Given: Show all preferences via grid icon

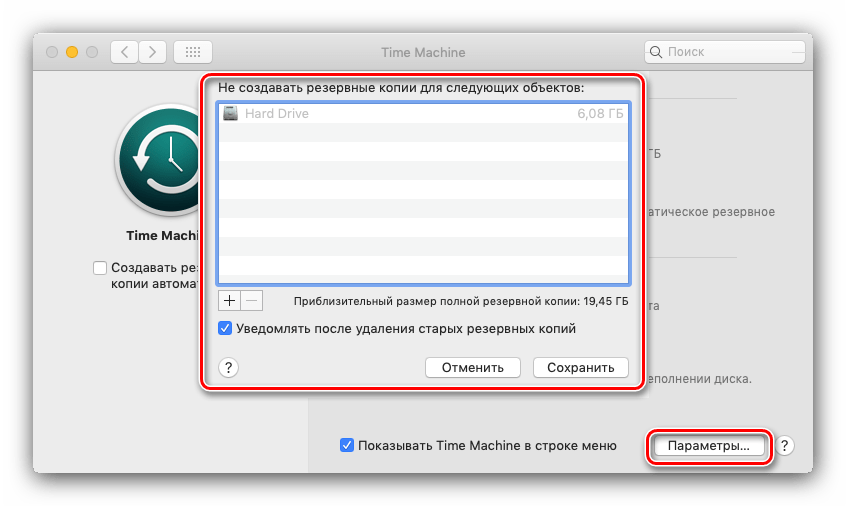Looking at the screenshot, I should tap(192, 51).
